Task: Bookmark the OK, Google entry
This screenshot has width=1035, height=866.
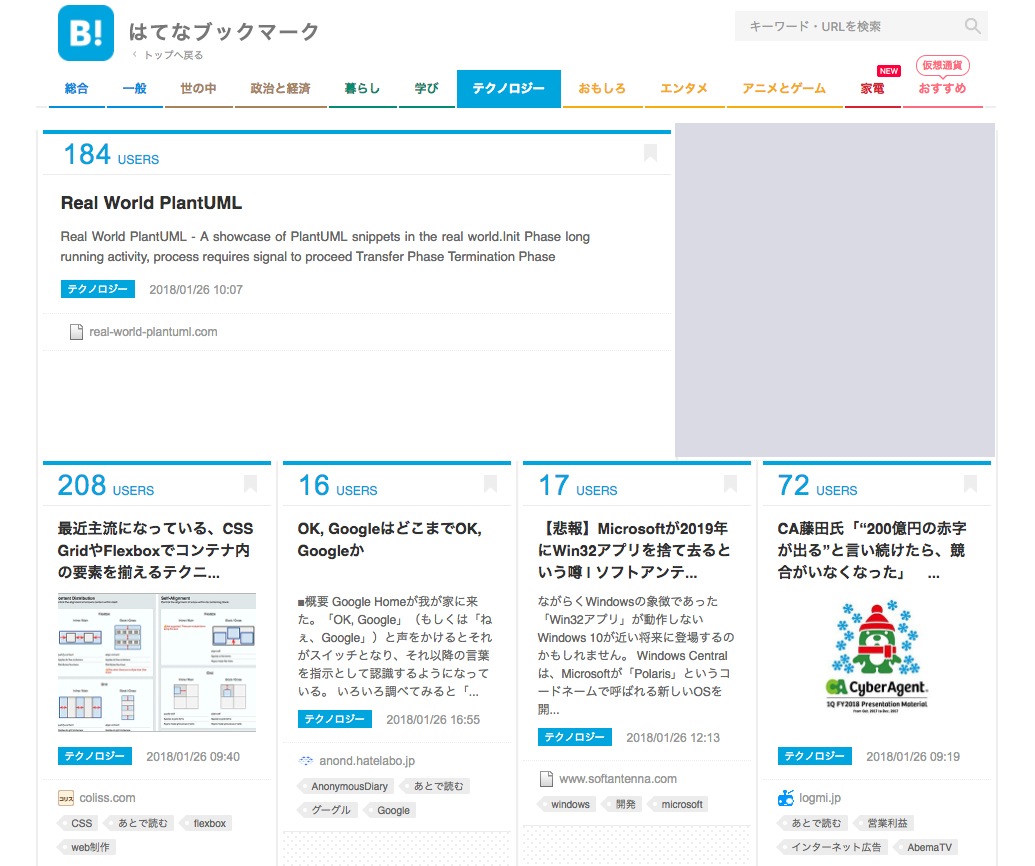Action: click(490, 484)
